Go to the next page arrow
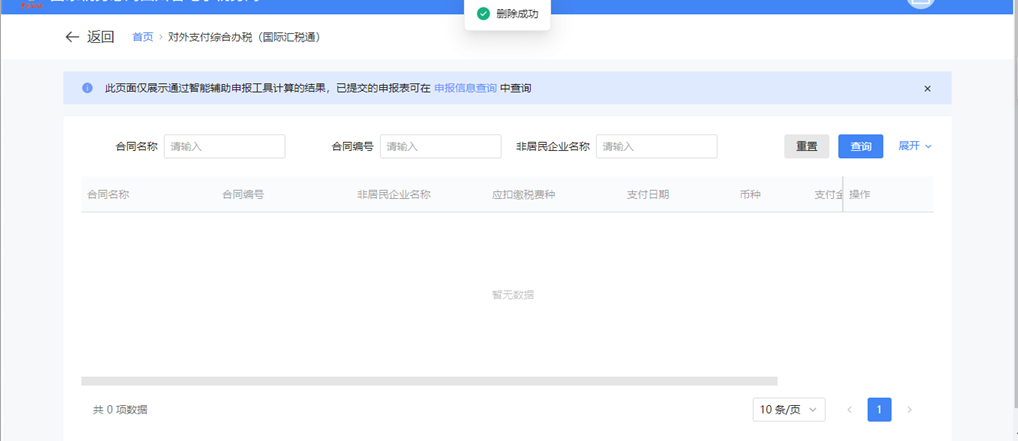Screen dimensions: 1018x441 pyautogui.click(x=909, y=410)
